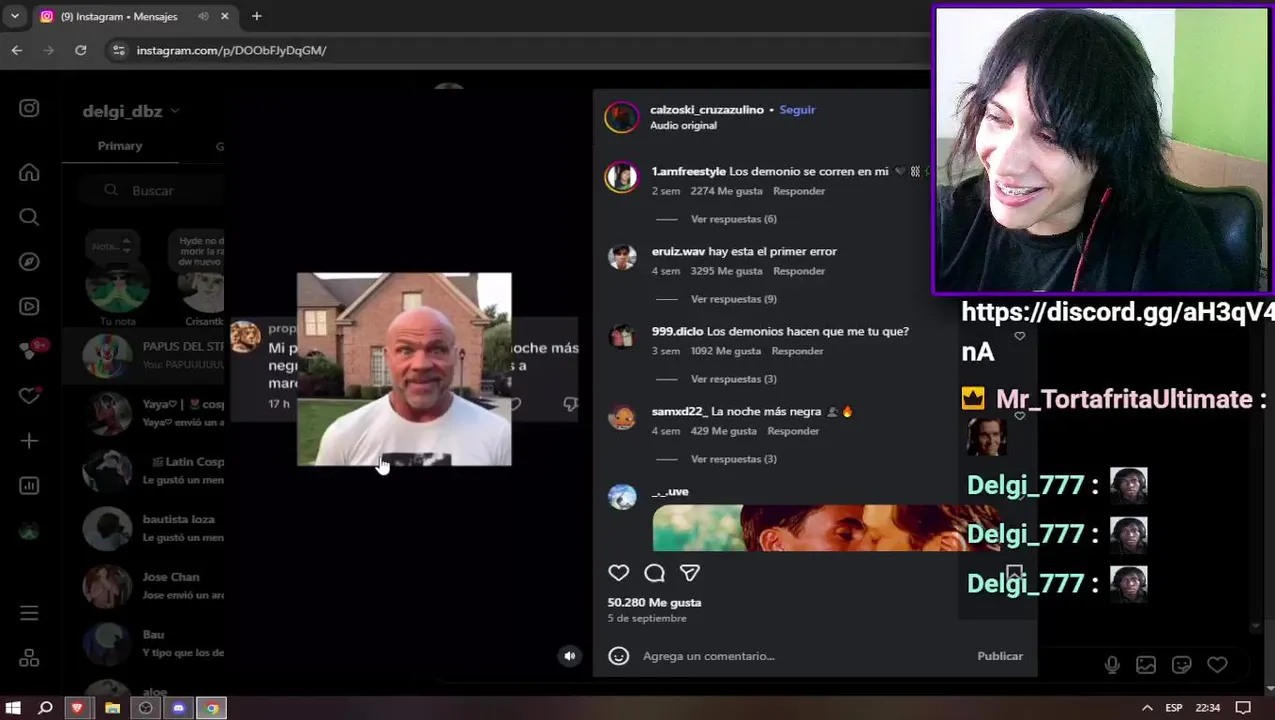Open emoji picker in comment box

click(619, 656)
